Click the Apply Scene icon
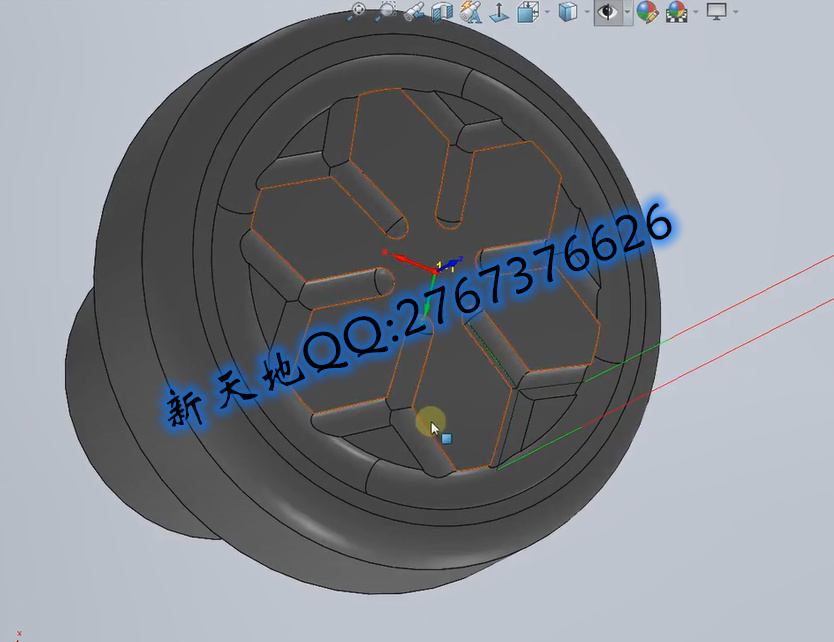834x642 pixels. pyautogui.click(x=677, y=12)
